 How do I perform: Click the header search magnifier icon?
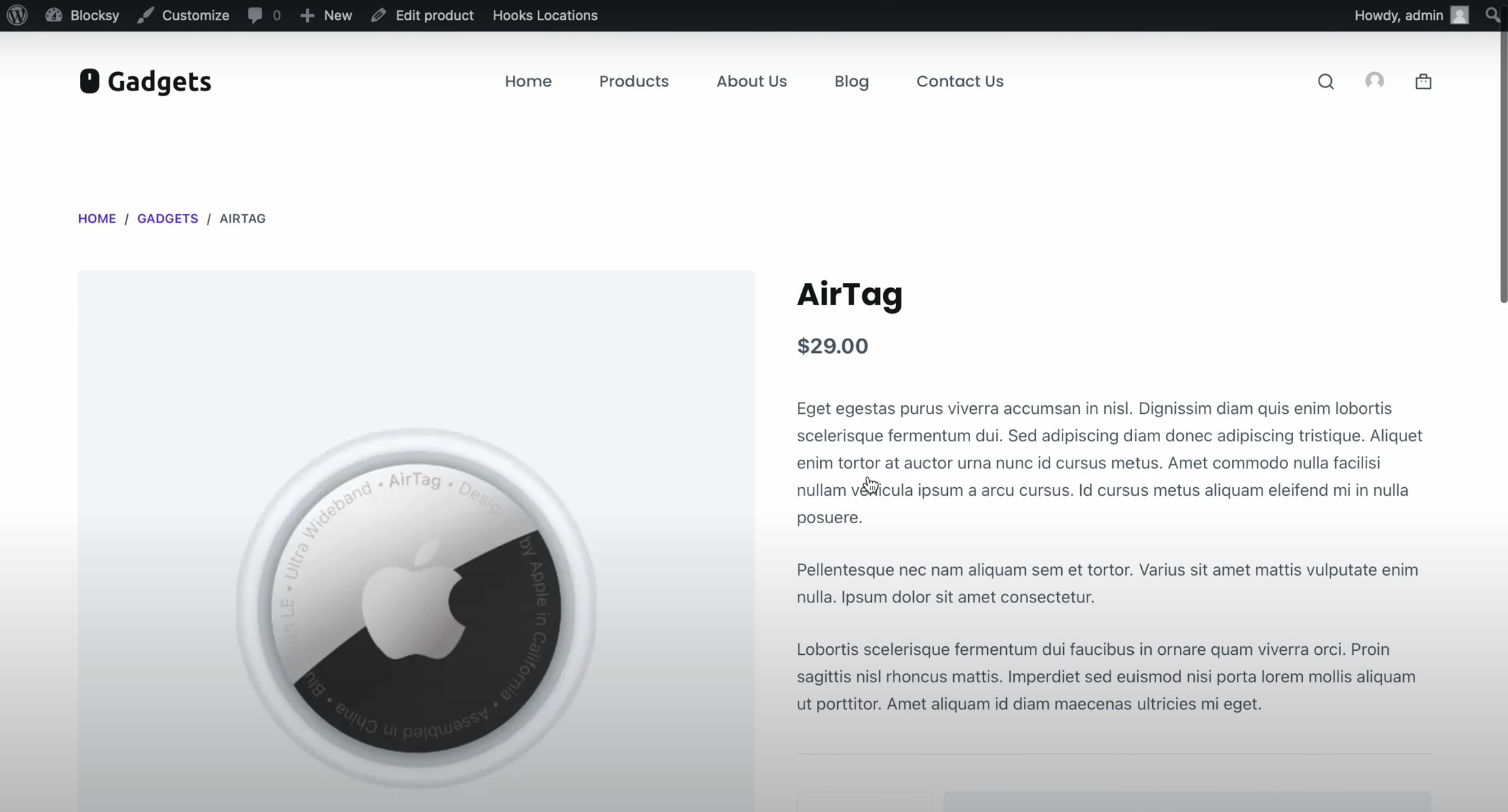point(1326,81)
